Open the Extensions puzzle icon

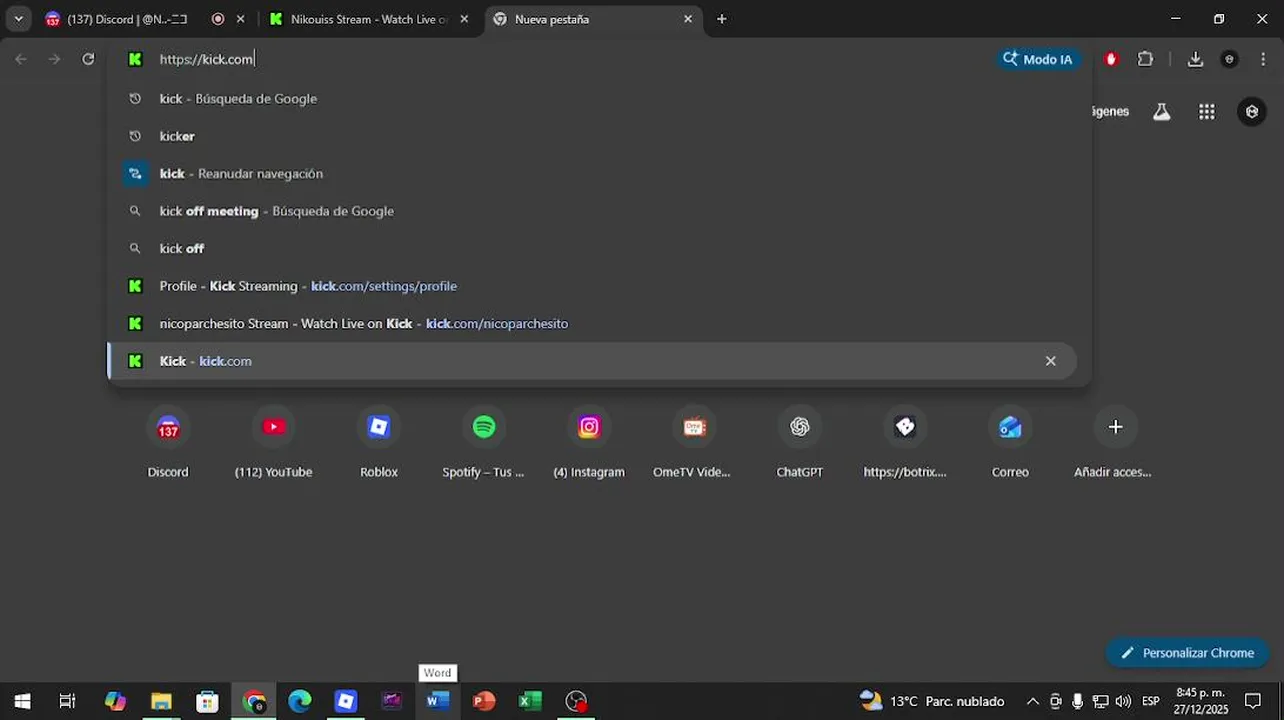1146,59
